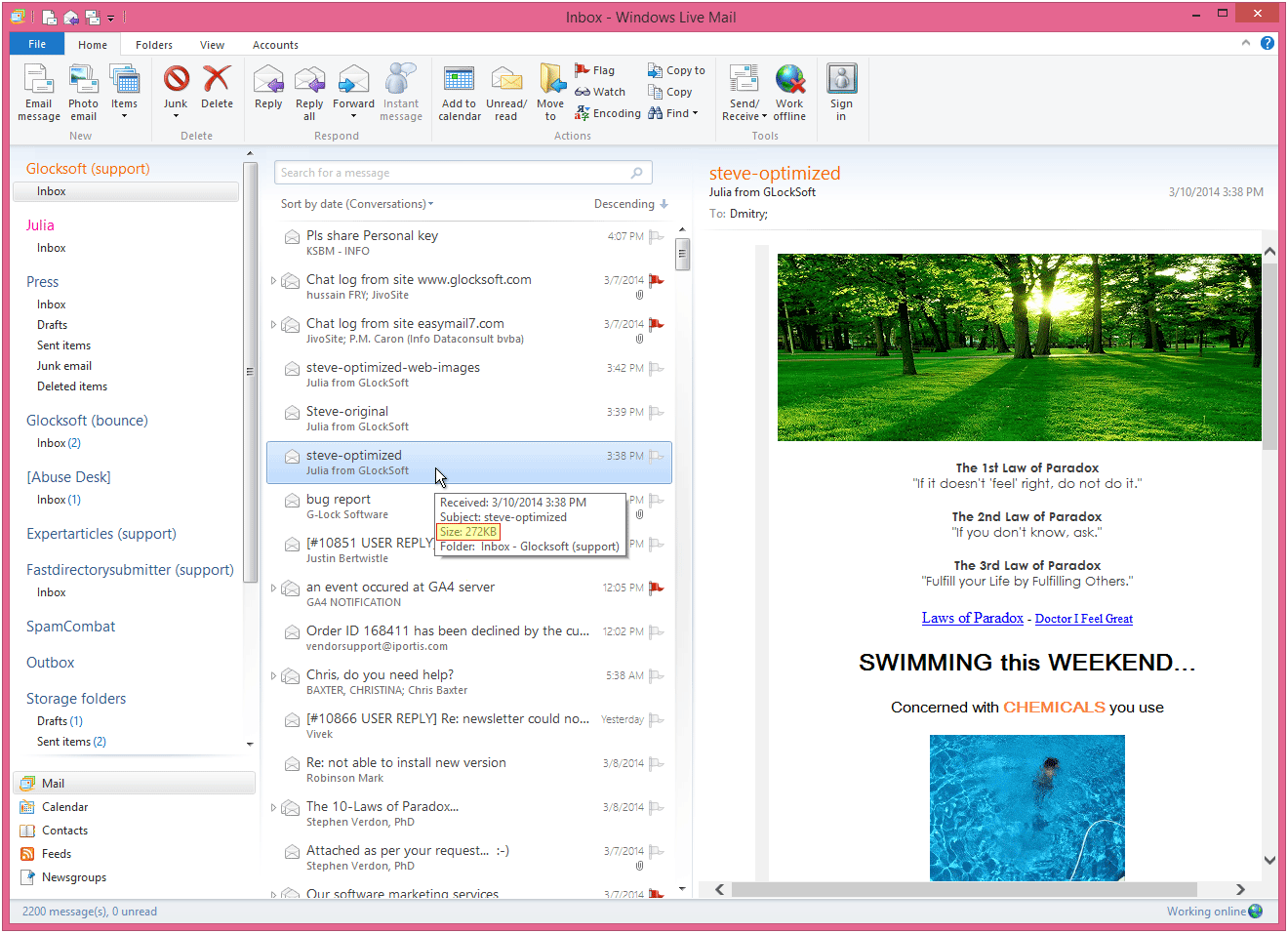Add the message to calendar
The height and width of the screenshot is (933, 1288).
pyautogui.click(x=460, y=93)
